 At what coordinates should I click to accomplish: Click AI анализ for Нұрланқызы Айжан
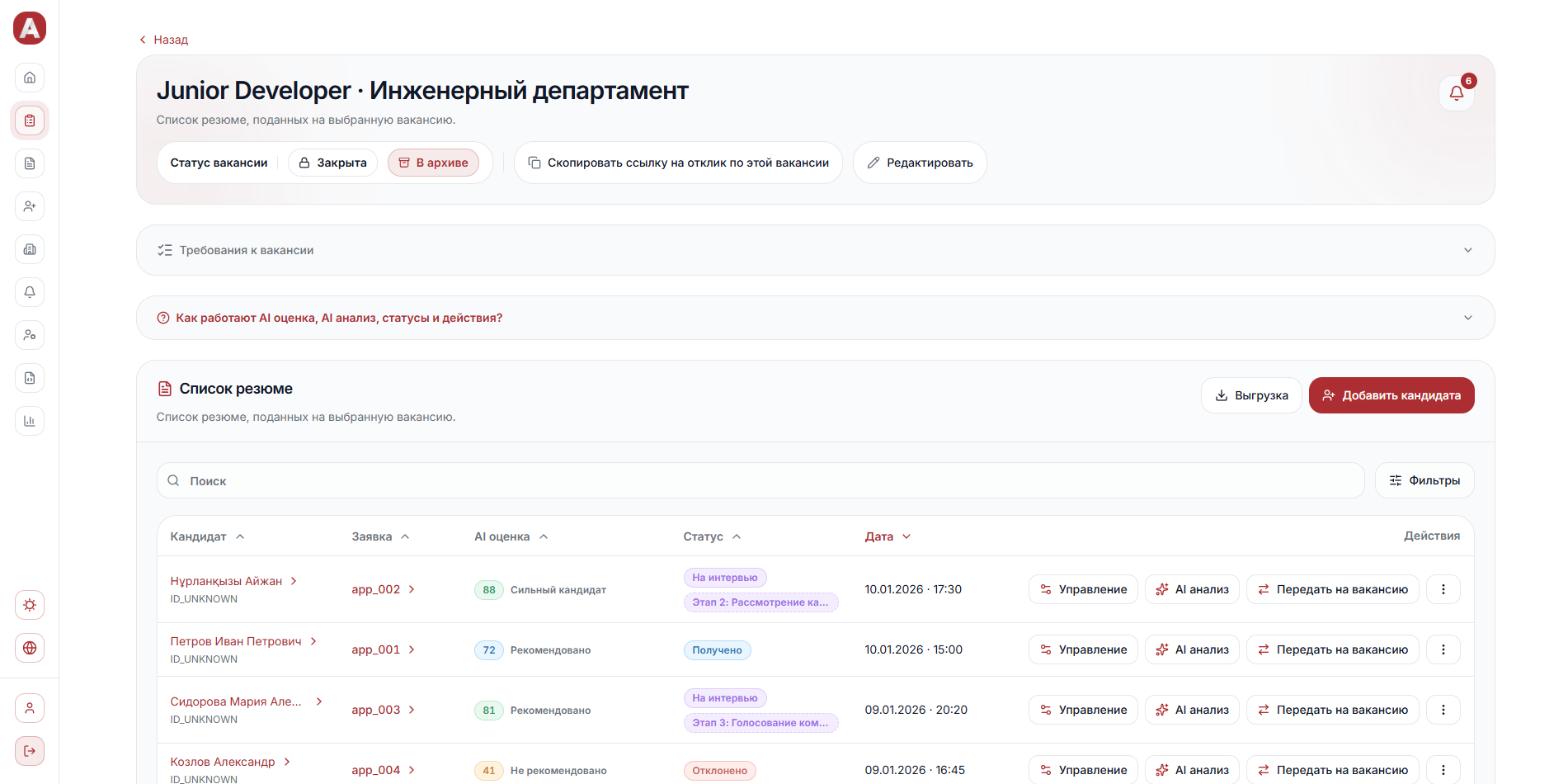coord(1192,589)
